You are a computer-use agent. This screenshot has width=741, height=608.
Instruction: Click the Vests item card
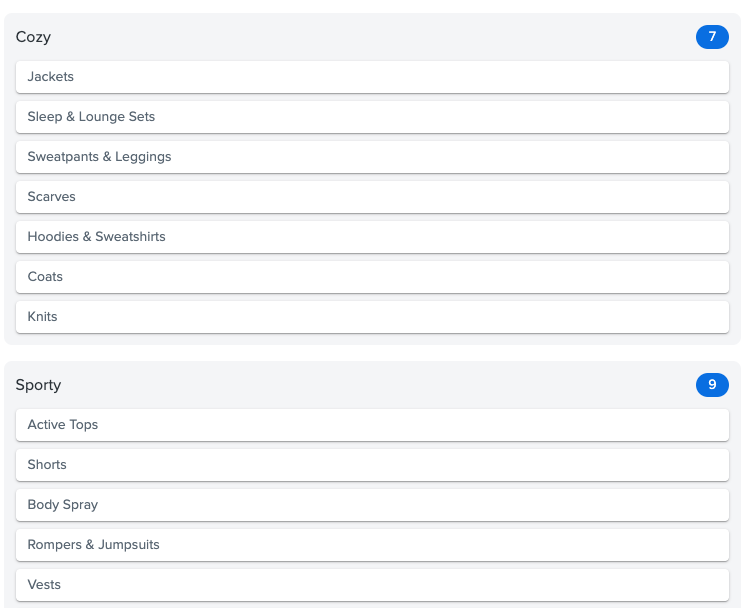pos(372,585)
